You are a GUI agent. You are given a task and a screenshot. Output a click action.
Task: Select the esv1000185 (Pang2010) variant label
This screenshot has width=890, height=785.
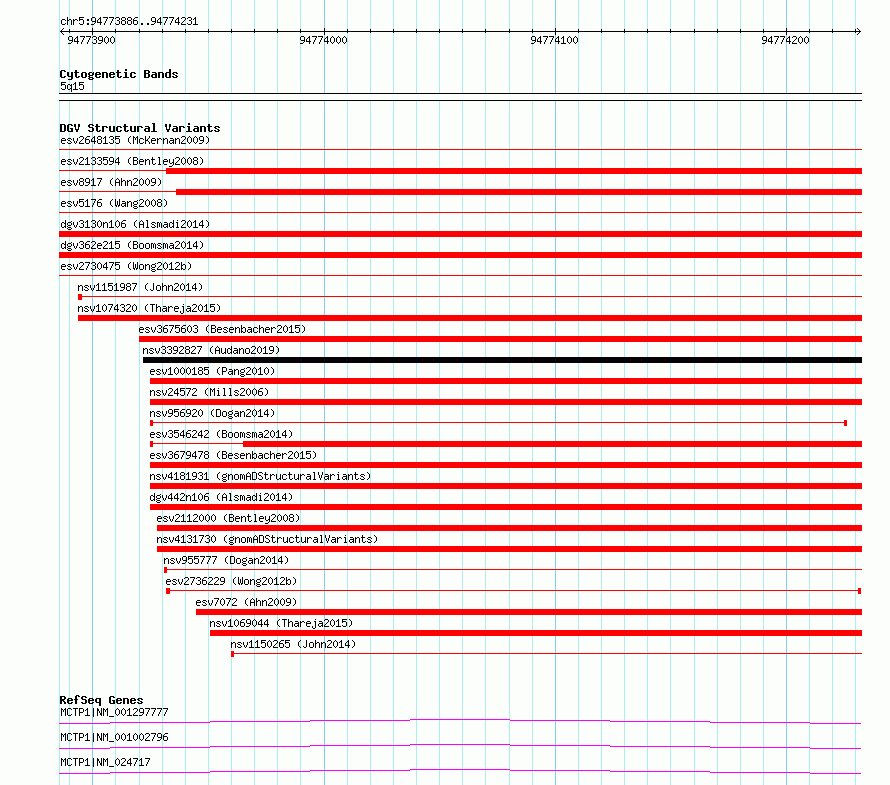point(212,371)
